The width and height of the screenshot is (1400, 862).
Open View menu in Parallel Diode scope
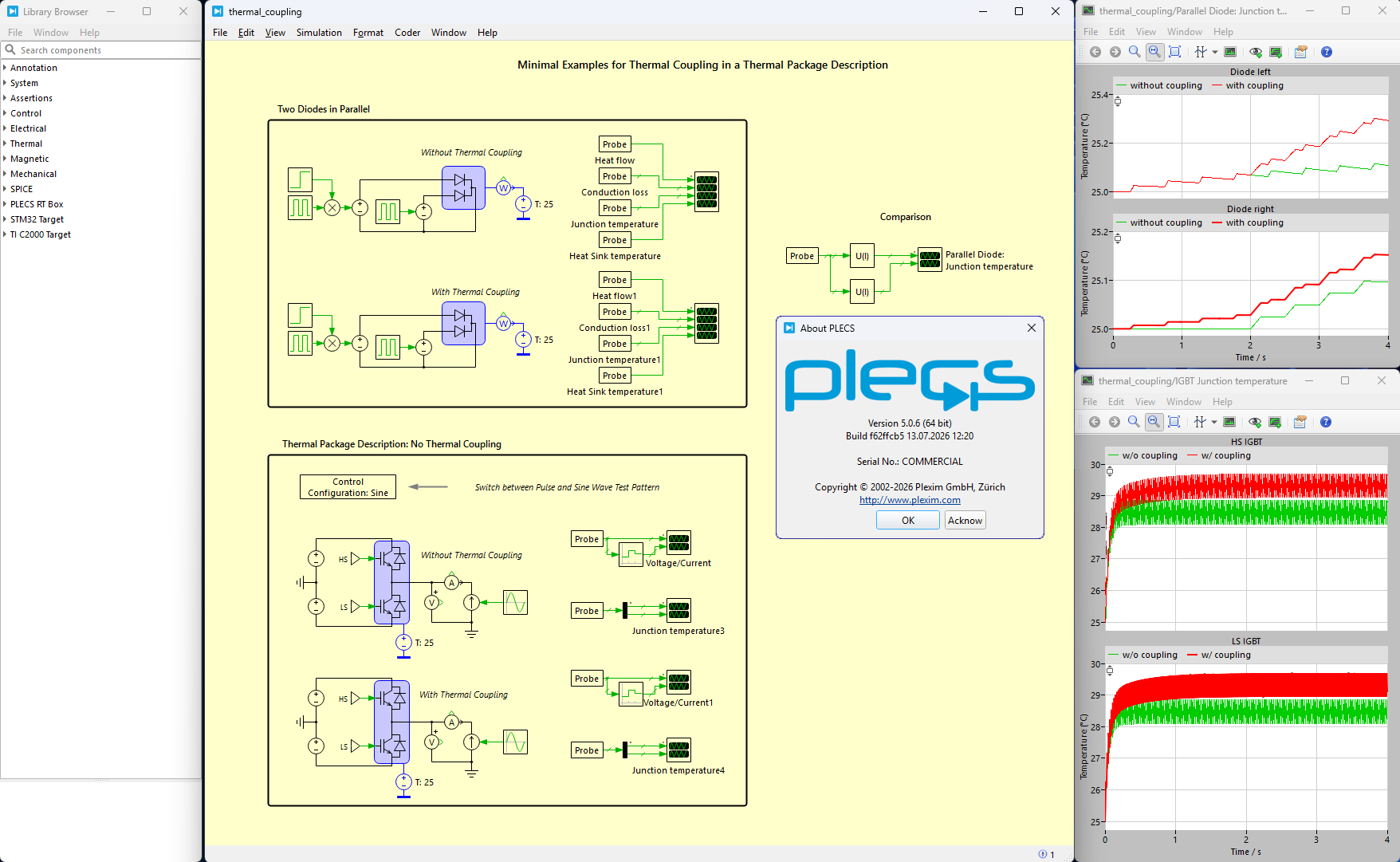(x=1146, y=32)
